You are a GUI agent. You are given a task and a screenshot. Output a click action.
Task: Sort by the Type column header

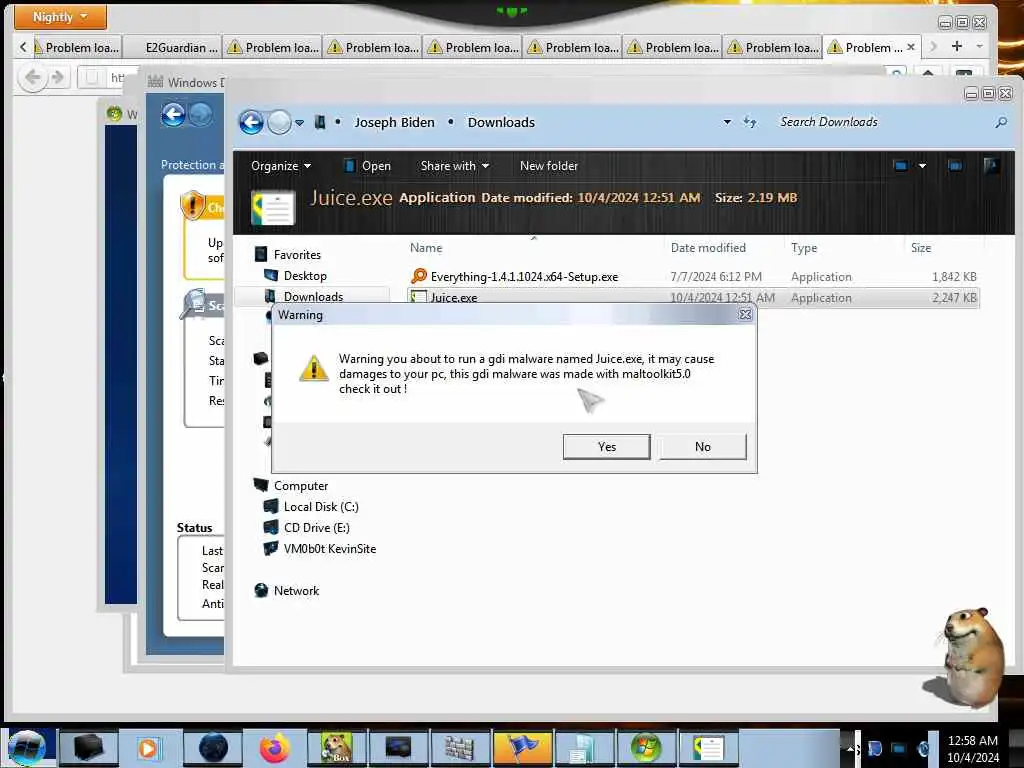coord(804,248)
